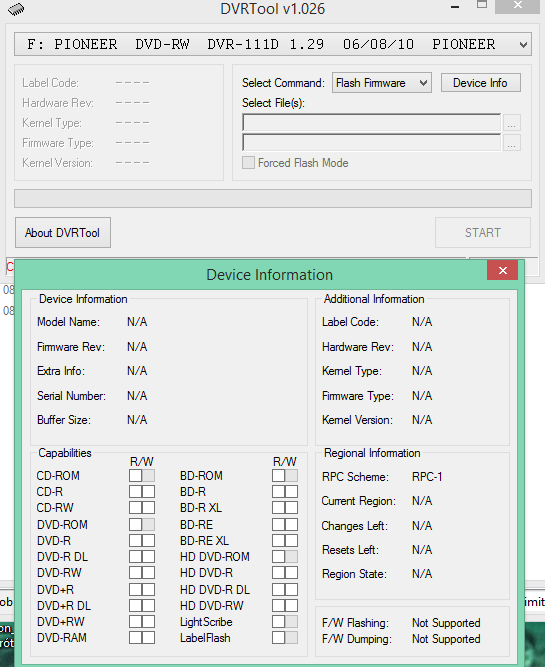The height and width of the screenshot is (667, 545).
Task: Toggle DVD+R read checkbox
Action: 136,590
